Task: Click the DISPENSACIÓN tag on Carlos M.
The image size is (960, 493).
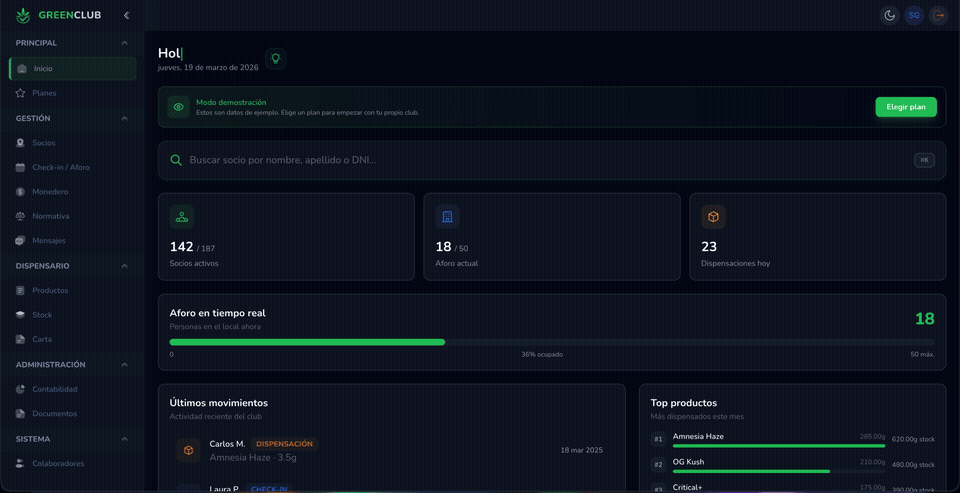Action: pos(285,444)
